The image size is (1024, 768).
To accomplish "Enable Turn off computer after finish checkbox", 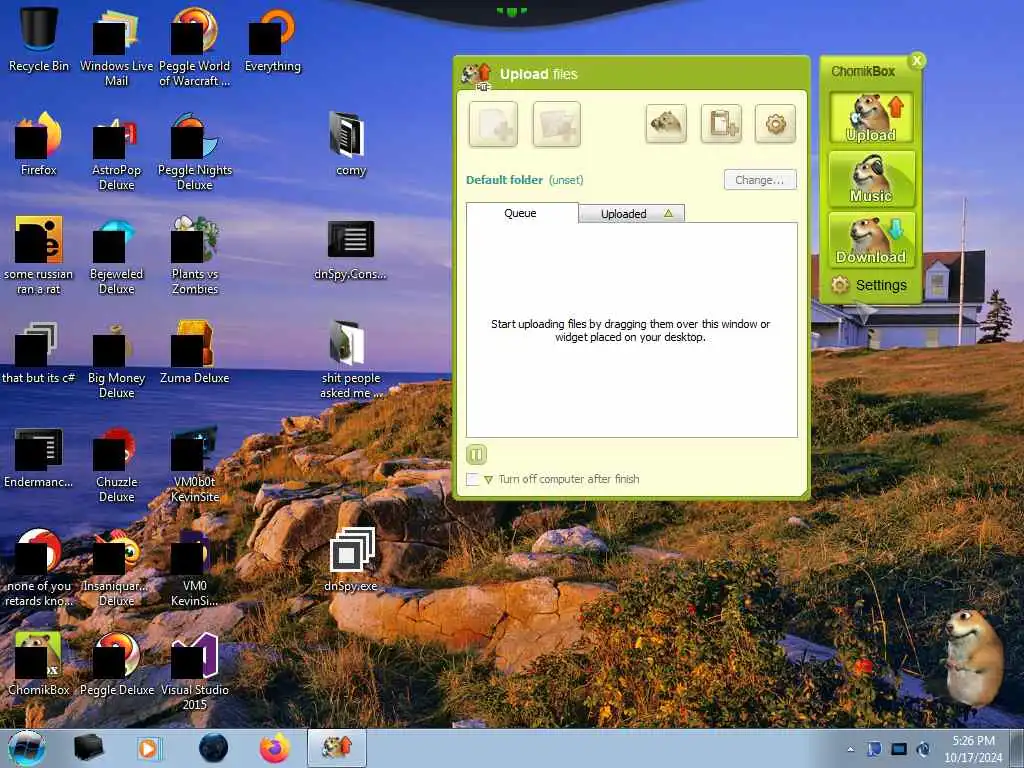I will pos(473,479).
